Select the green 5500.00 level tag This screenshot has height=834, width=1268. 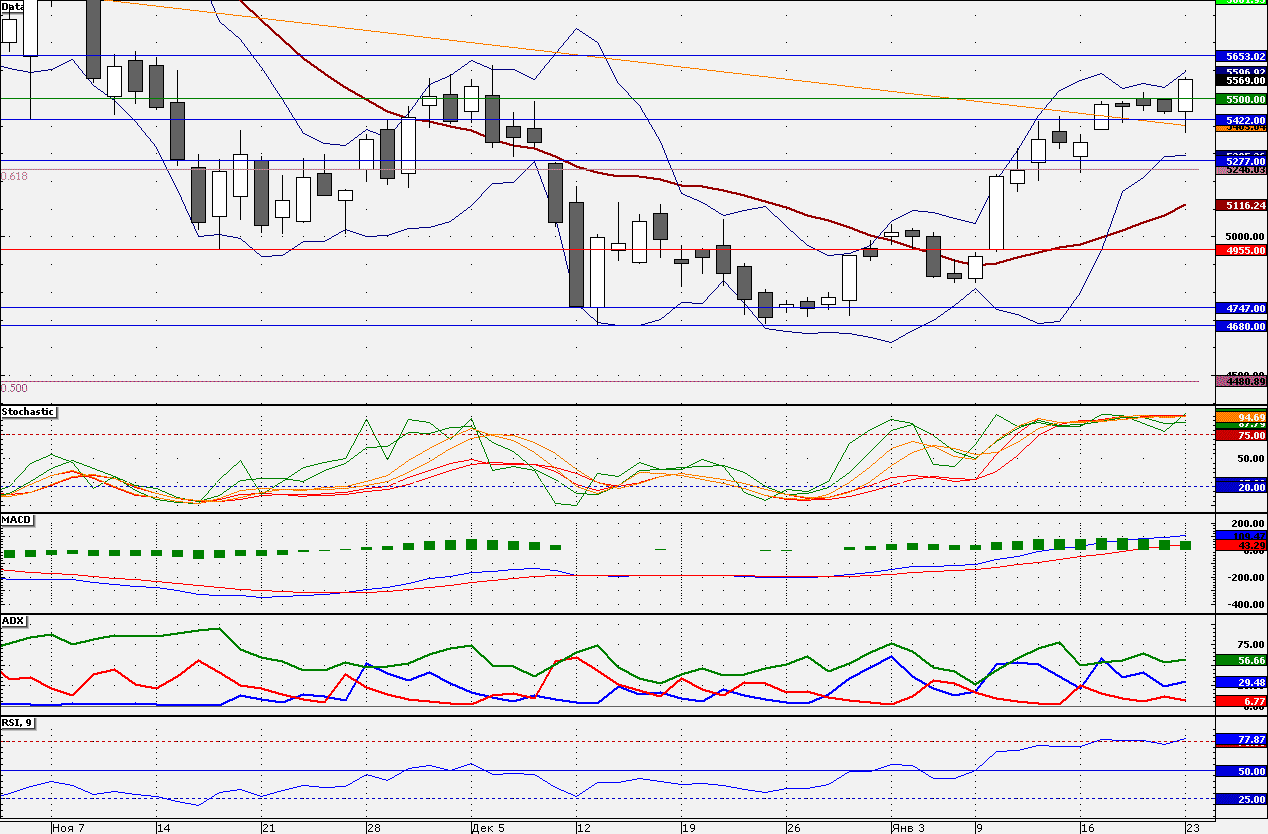coord(1240,99)
